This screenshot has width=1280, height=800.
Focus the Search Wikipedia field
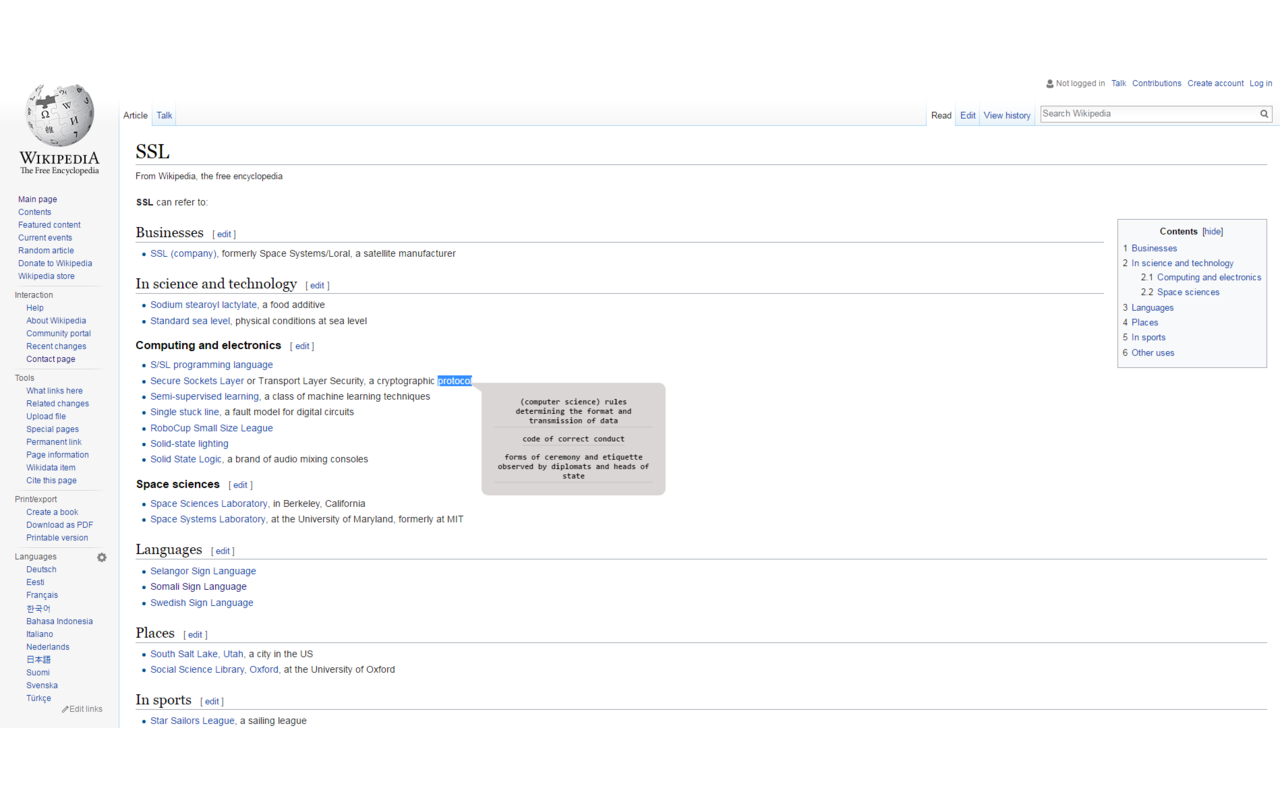click(x=1149, y=114)
